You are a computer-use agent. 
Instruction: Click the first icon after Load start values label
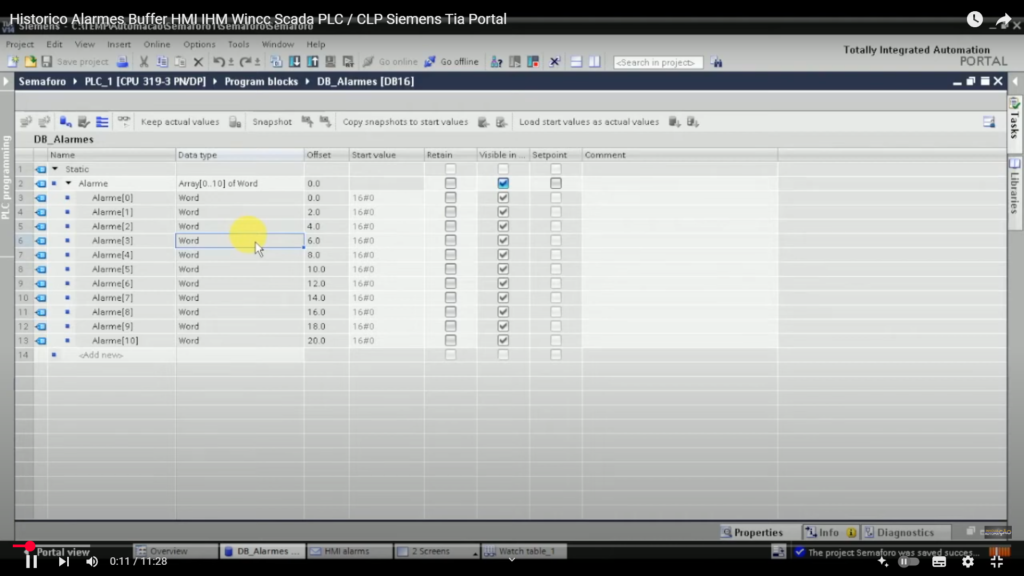pyautogui.click(x=675, y=122)
